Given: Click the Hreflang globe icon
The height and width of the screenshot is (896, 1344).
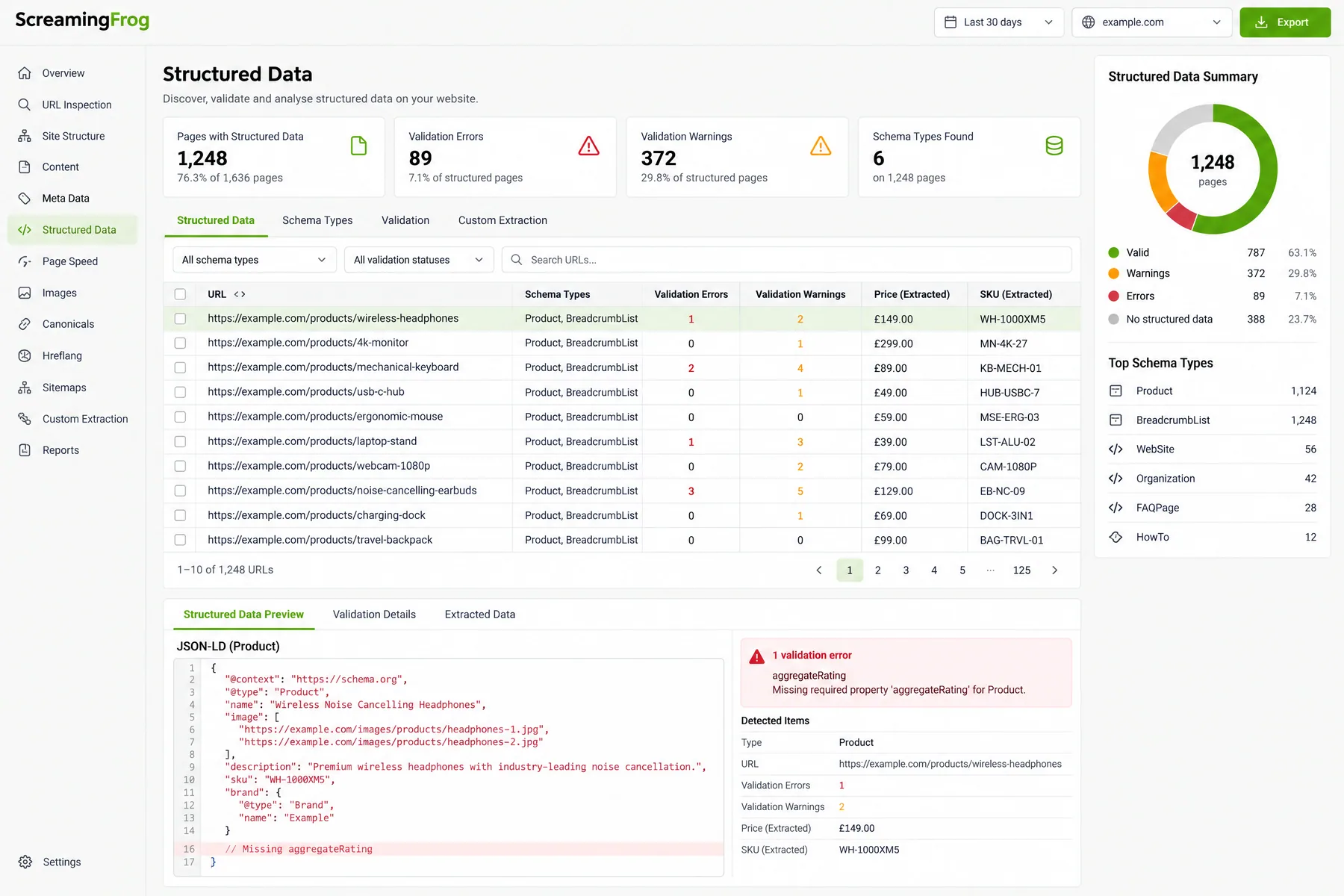Looking at the screenshot, I should pyautogui.click(x=25, y=355).
